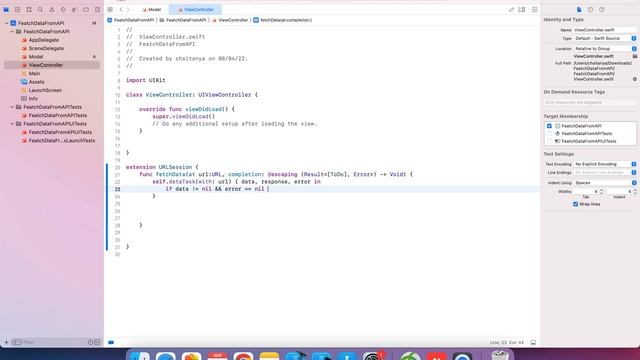
Task: Open the Debug navigator
Action: point(74,9)
